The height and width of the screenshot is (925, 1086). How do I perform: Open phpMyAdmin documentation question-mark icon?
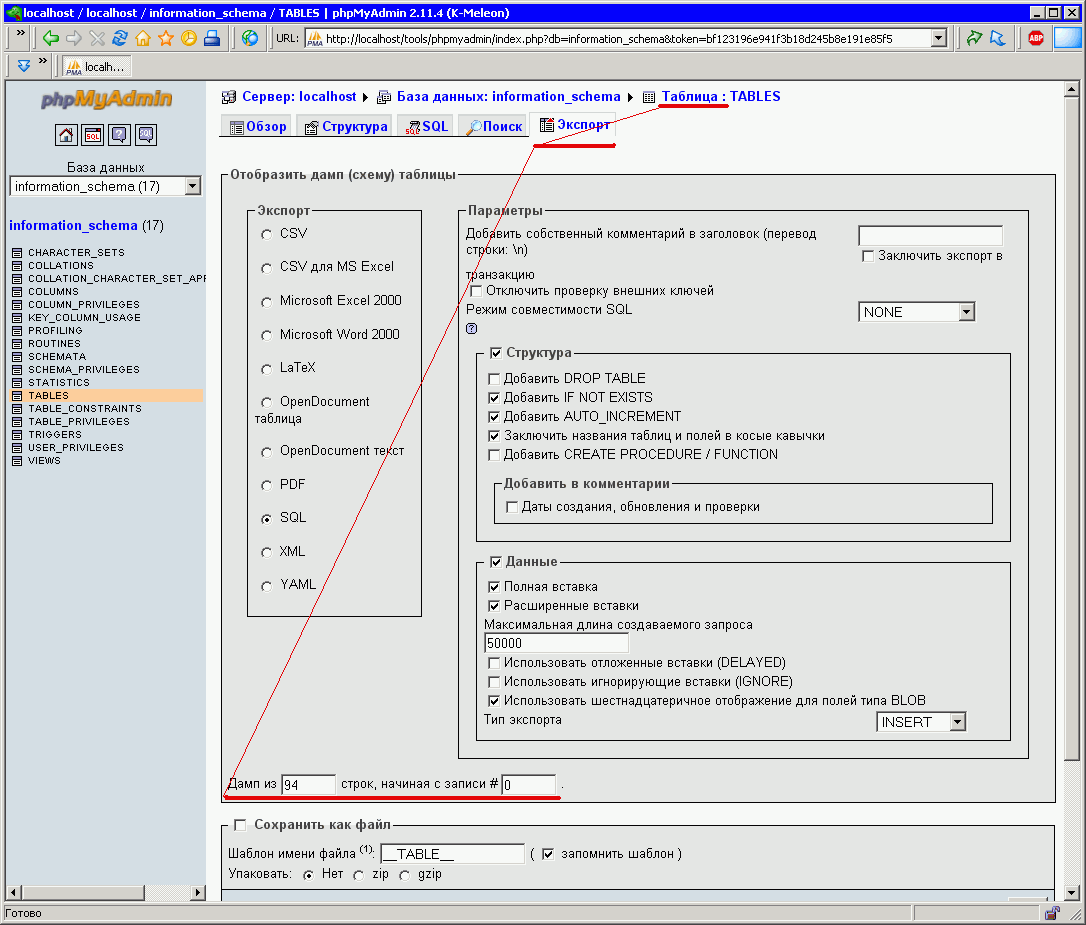pos(119,135)
